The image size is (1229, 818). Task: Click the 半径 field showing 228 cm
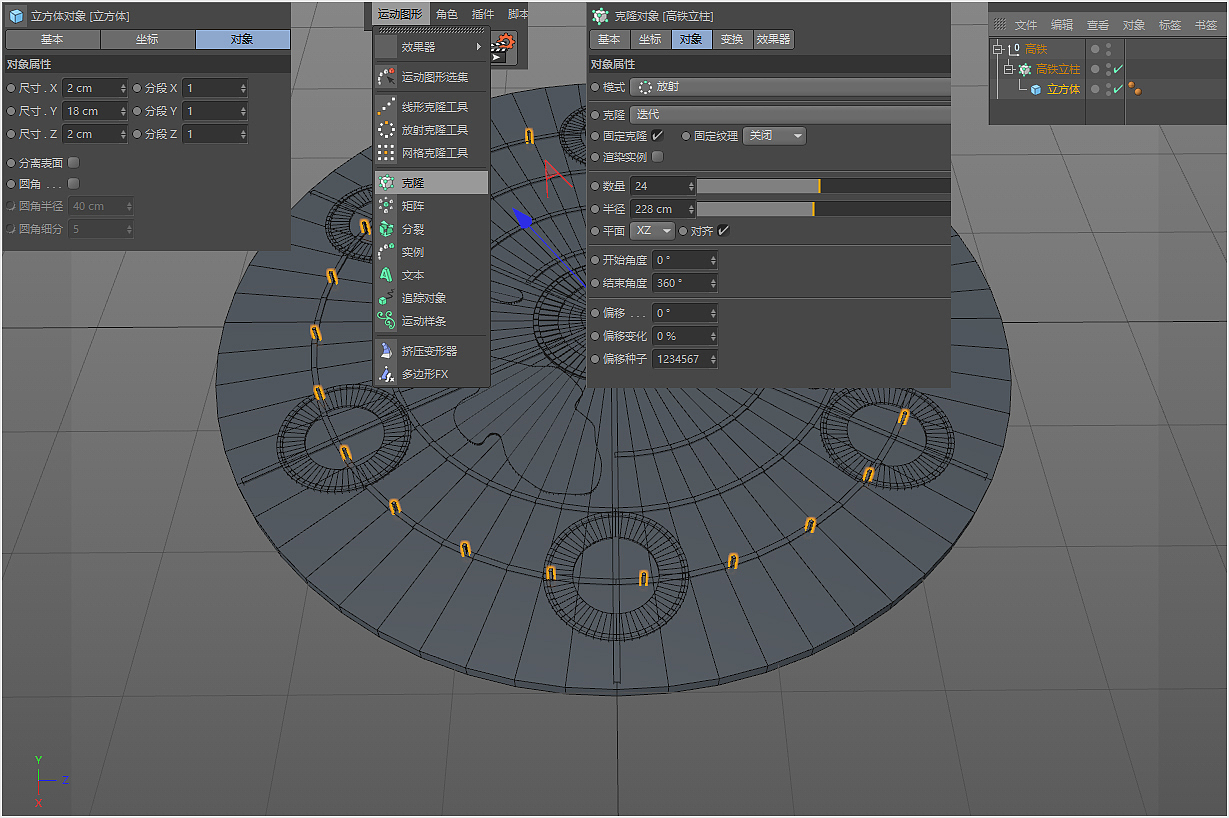[x=663, y=209]
